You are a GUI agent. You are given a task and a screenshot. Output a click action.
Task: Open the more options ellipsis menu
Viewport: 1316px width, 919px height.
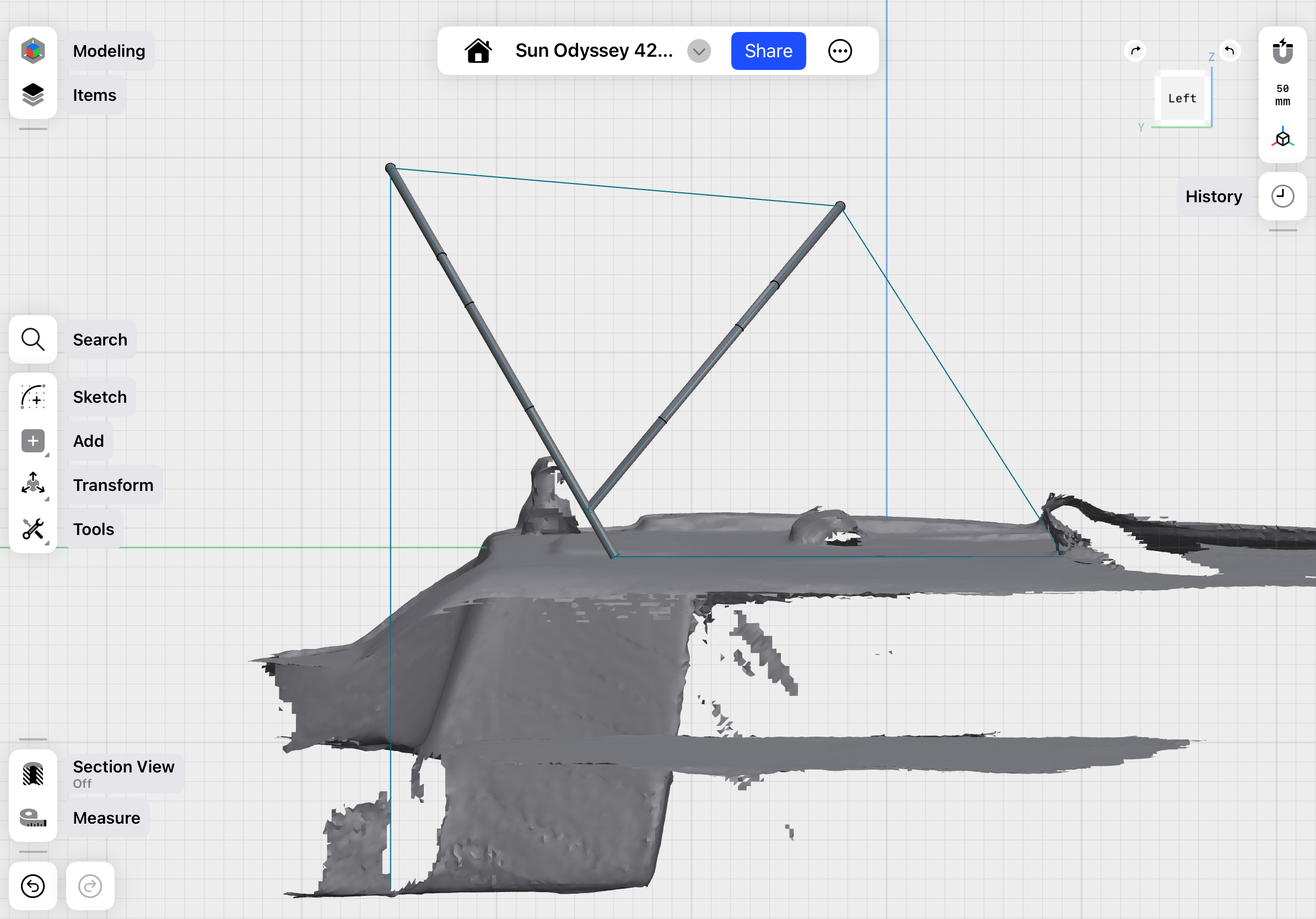click(840, 51)
